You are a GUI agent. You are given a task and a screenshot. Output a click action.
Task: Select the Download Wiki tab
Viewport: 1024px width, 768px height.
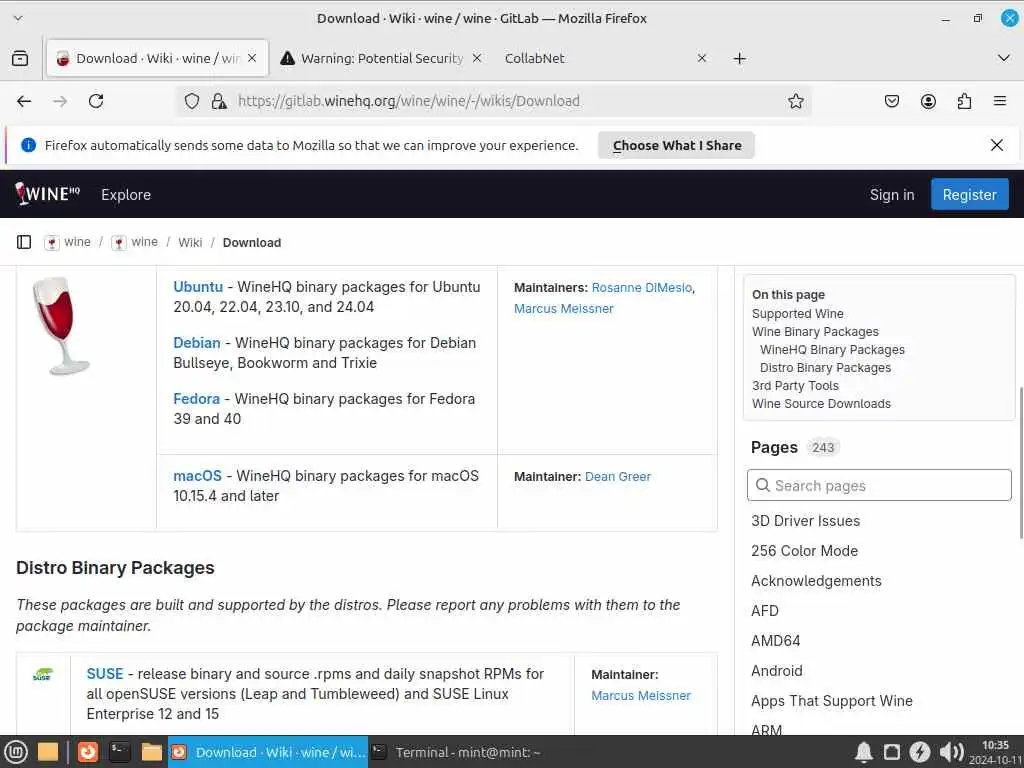[x=157, y=58]
